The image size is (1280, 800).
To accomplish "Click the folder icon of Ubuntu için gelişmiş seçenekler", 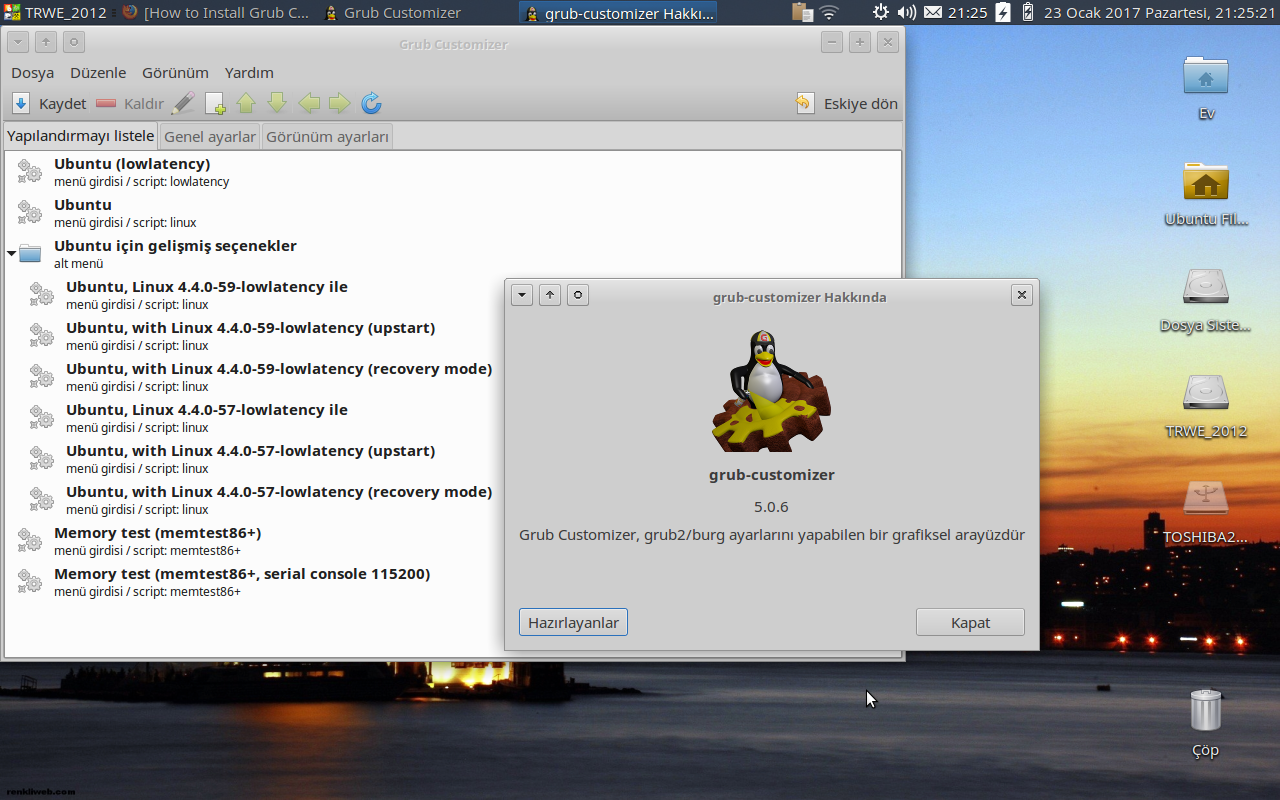I will [x=30, y=254].
